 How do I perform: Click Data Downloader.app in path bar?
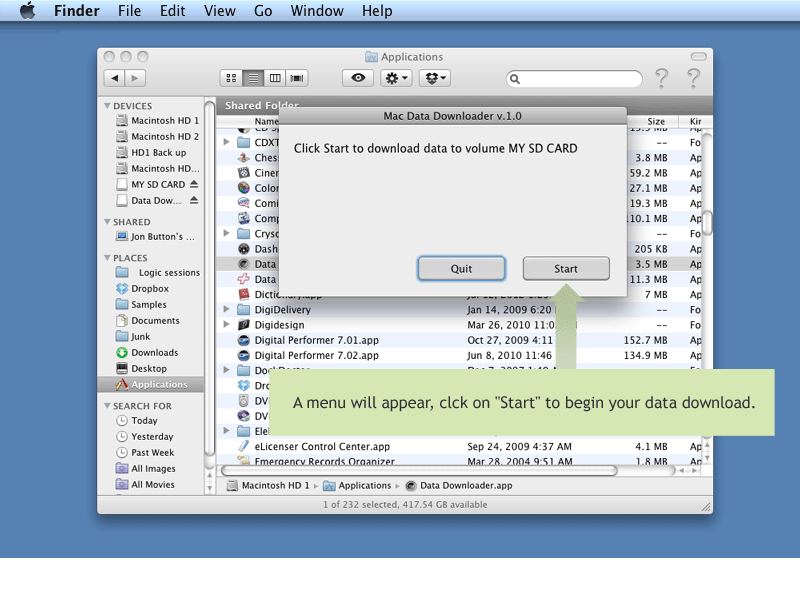[x=459, y=485]
